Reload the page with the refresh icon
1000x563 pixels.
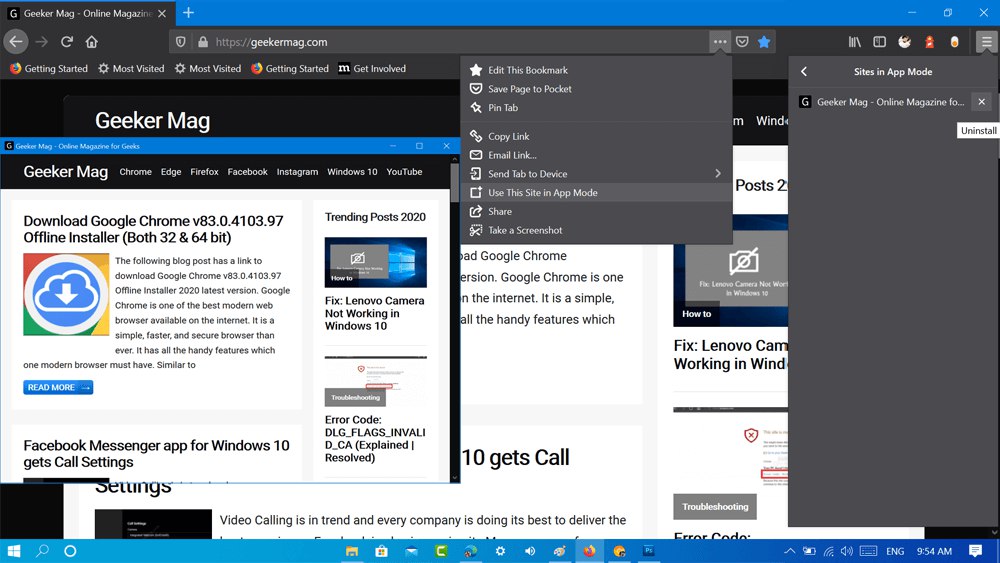pyautogui.click(x=66, y=42)
